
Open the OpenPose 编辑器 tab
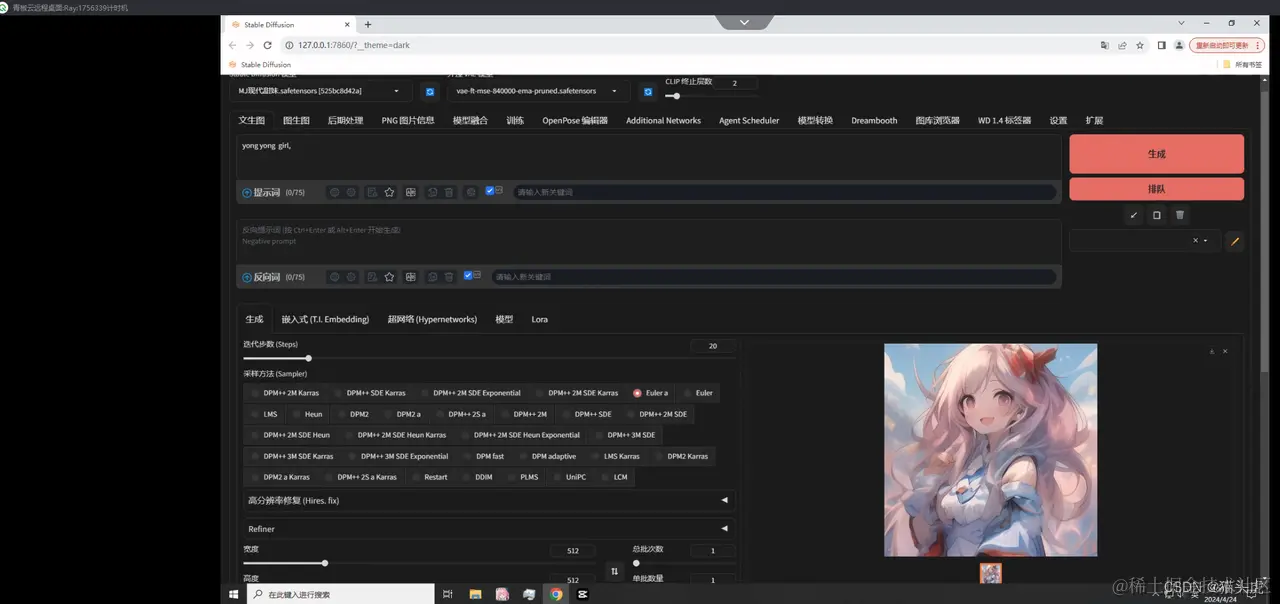[x=575, y=120]
